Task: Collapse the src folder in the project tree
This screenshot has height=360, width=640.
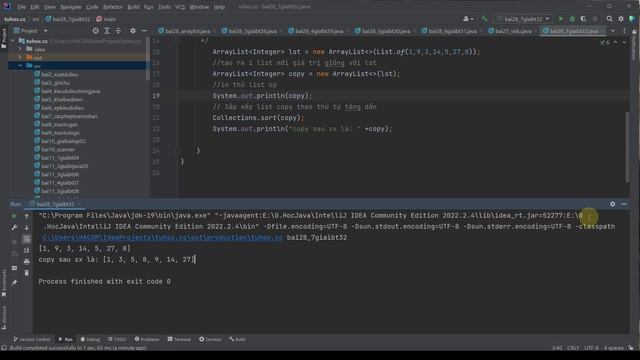Action: click(x=20, y=66)
